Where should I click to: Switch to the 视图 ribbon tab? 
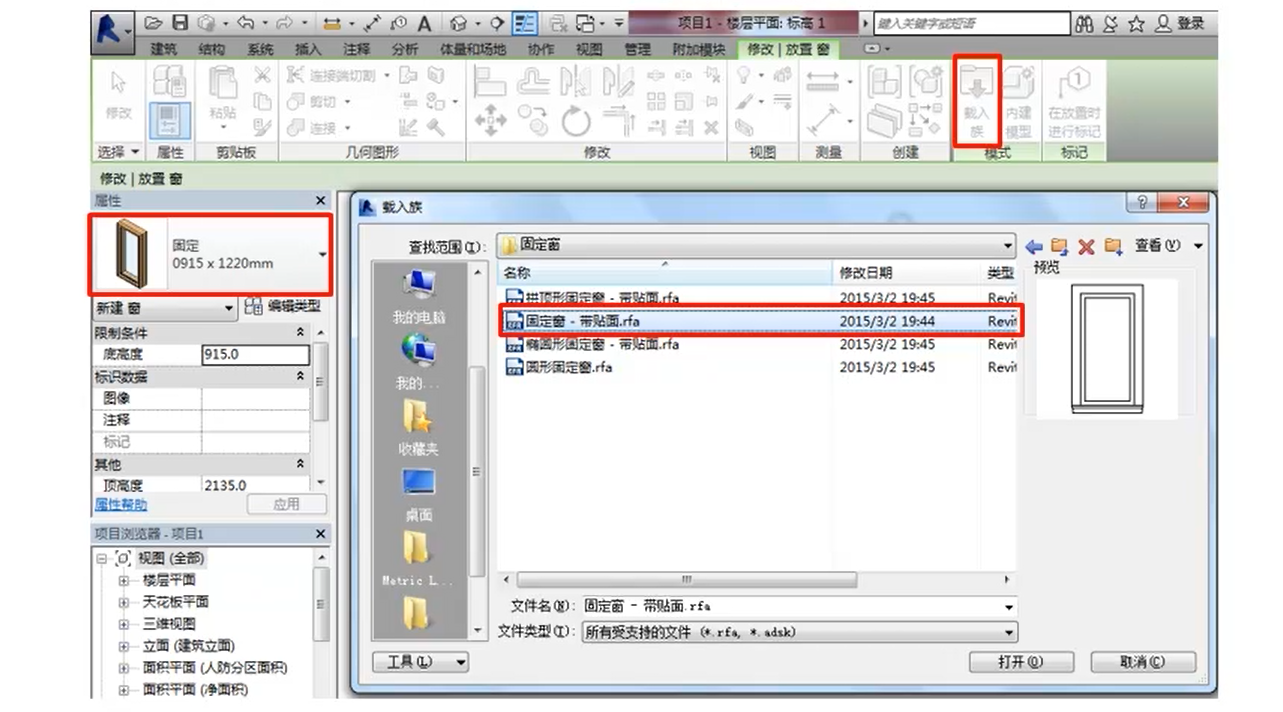coord(589,49)
